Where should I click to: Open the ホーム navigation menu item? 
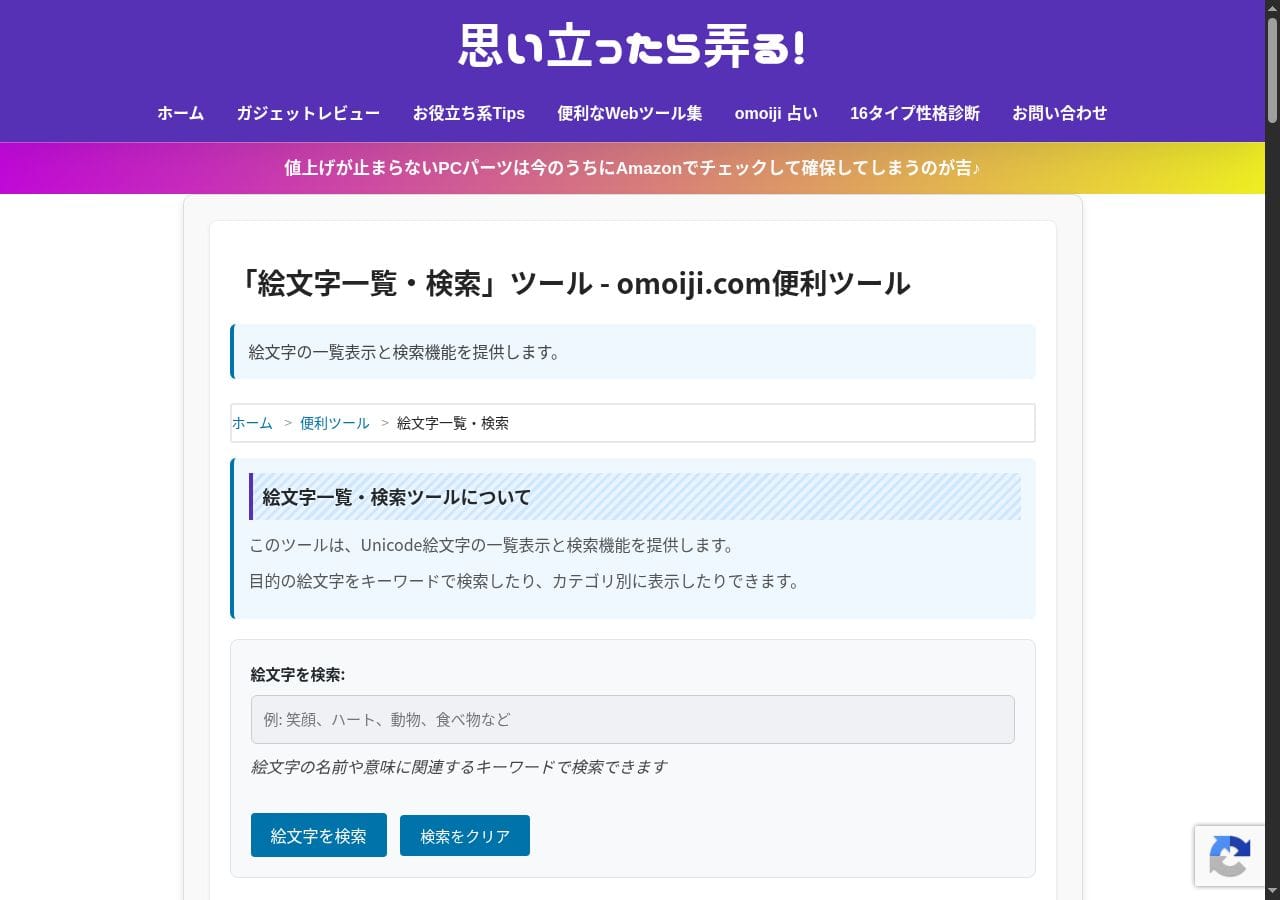tap(181, 113)
